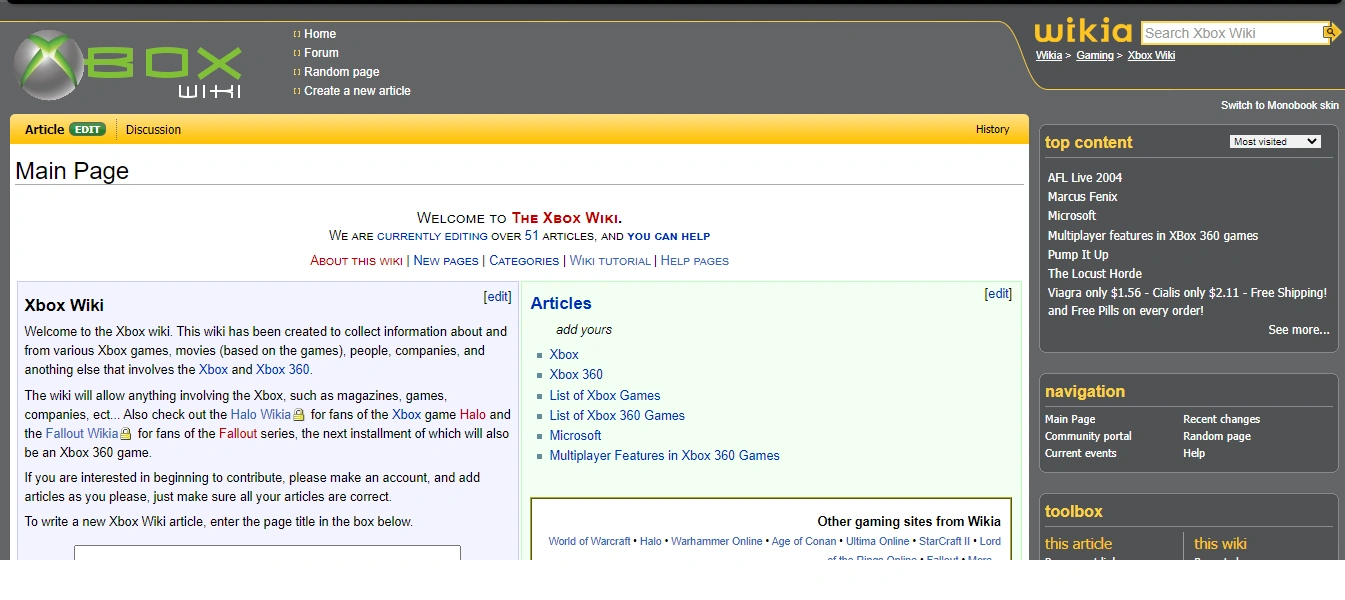Image resolution: width=1345 pixels, height=600 pixels.
Task: Open List of Xbox Games
Action: coord(605,396)
